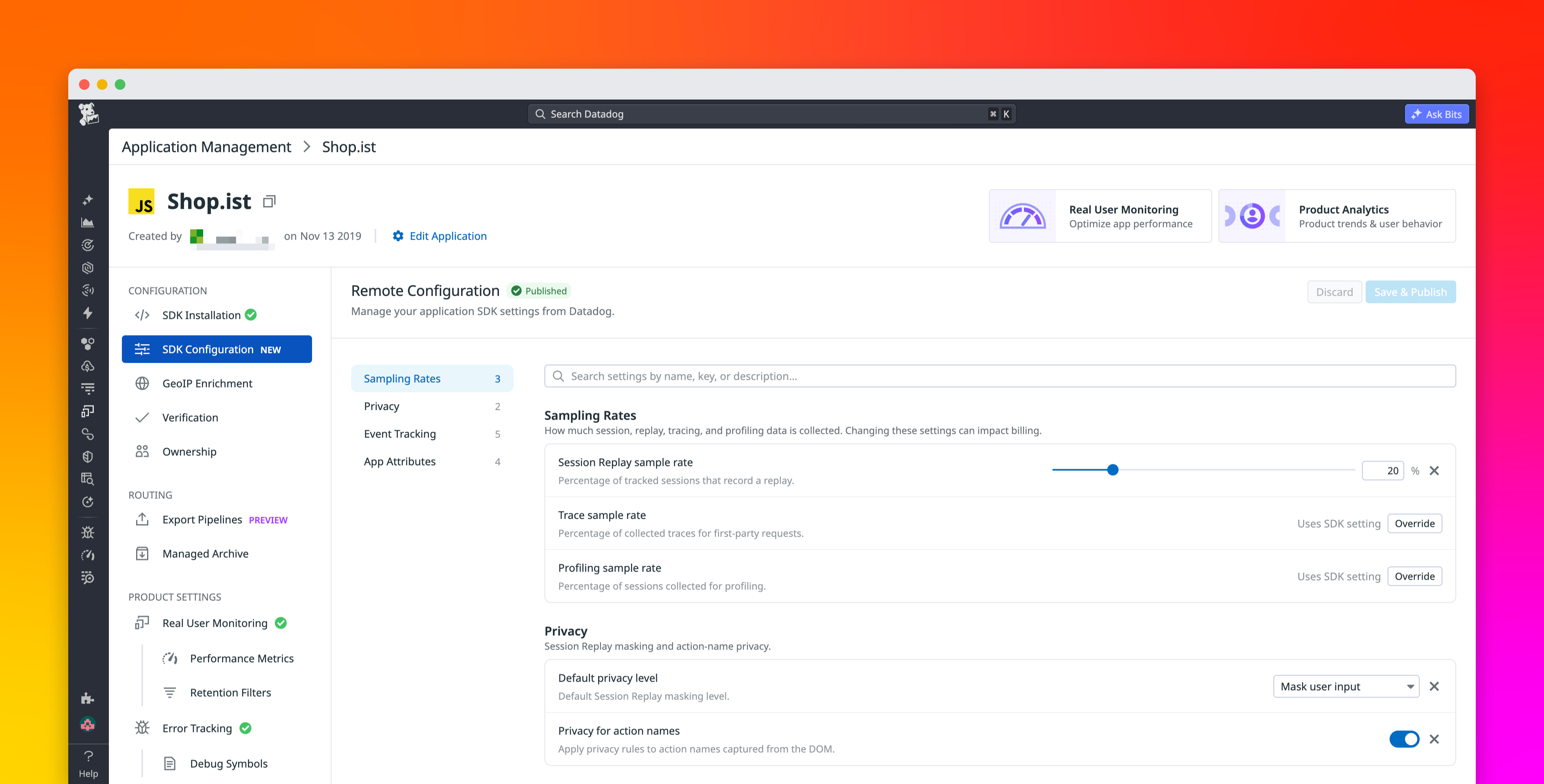Click the magnifier icon in Search Datadog bar
This screenshot has height=784, width=1544.
pyautogui.click(x=540, y=114)
